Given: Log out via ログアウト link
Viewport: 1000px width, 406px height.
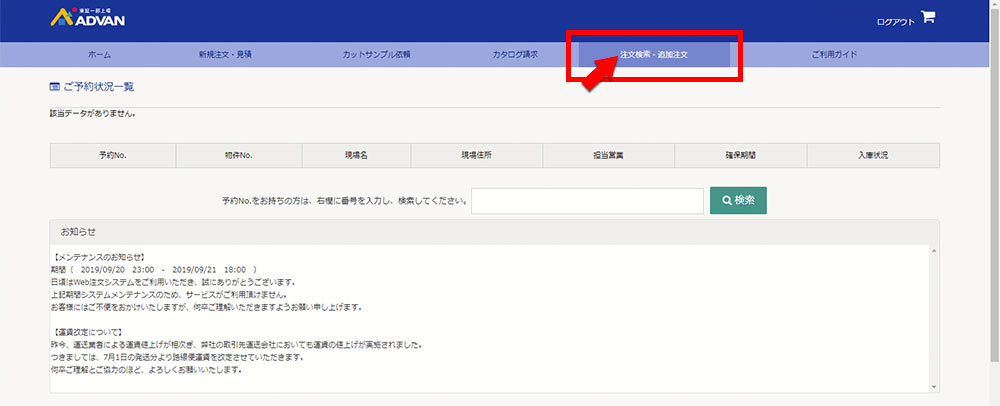Looking at the screenshot, I should (x=895, y=21).
